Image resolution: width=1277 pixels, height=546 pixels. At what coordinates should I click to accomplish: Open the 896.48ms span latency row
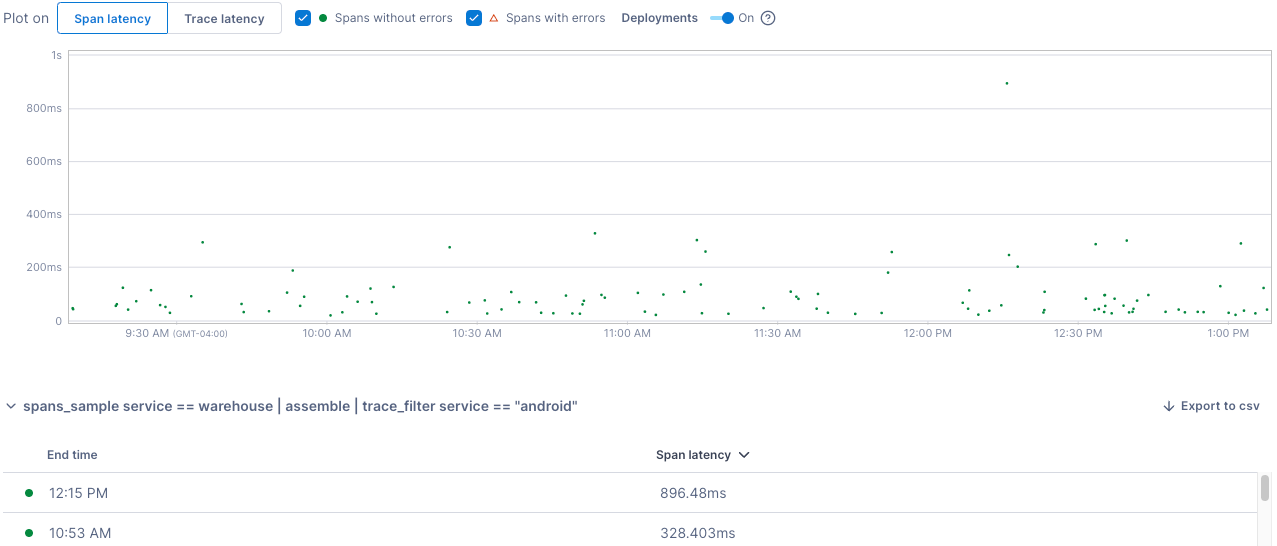click(x=693, y=493)
